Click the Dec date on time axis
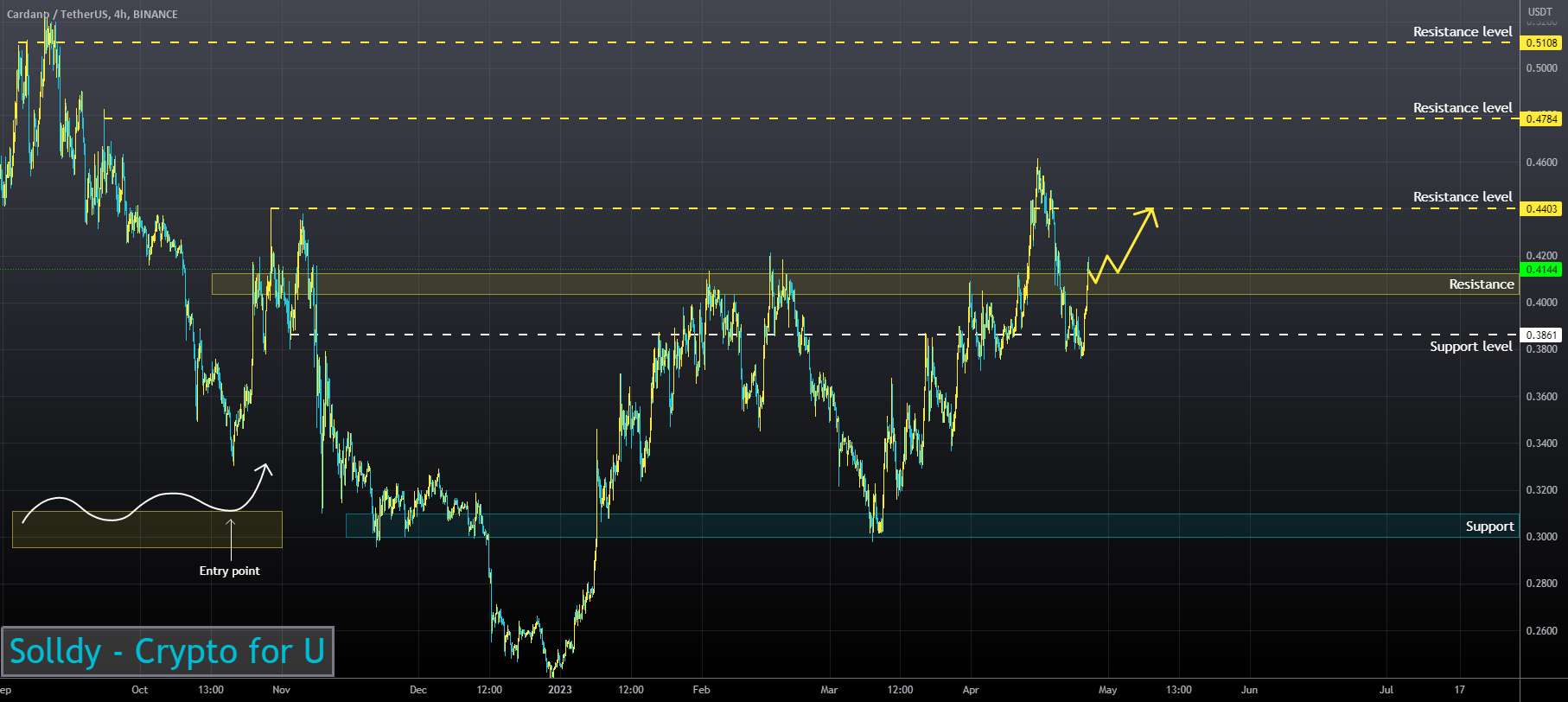The height and width of the screenshot is (702, 1568). (417, 690)
